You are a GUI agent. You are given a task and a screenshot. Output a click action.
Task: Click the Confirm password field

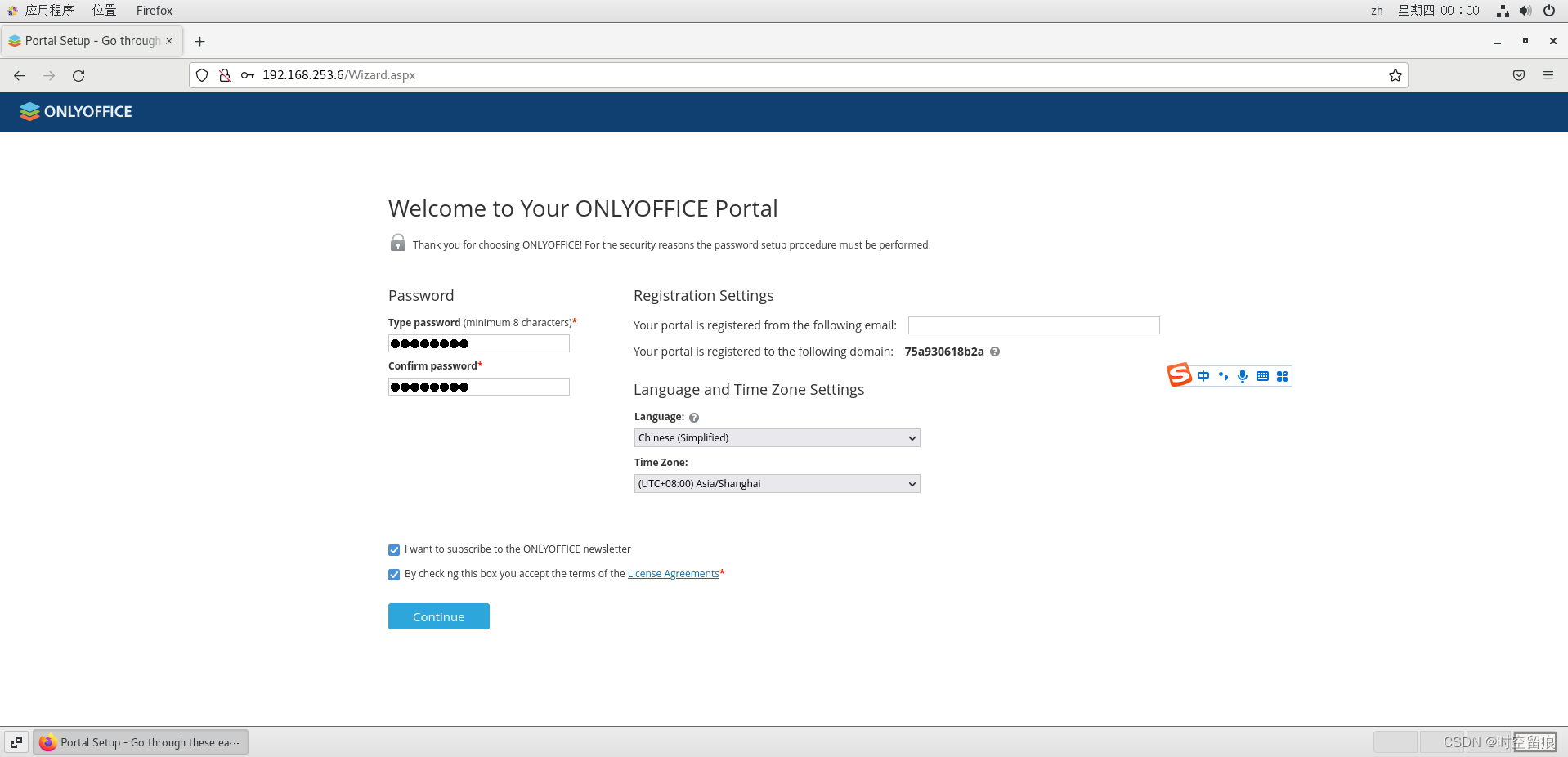pyautogui.click(x=479, y=387)
